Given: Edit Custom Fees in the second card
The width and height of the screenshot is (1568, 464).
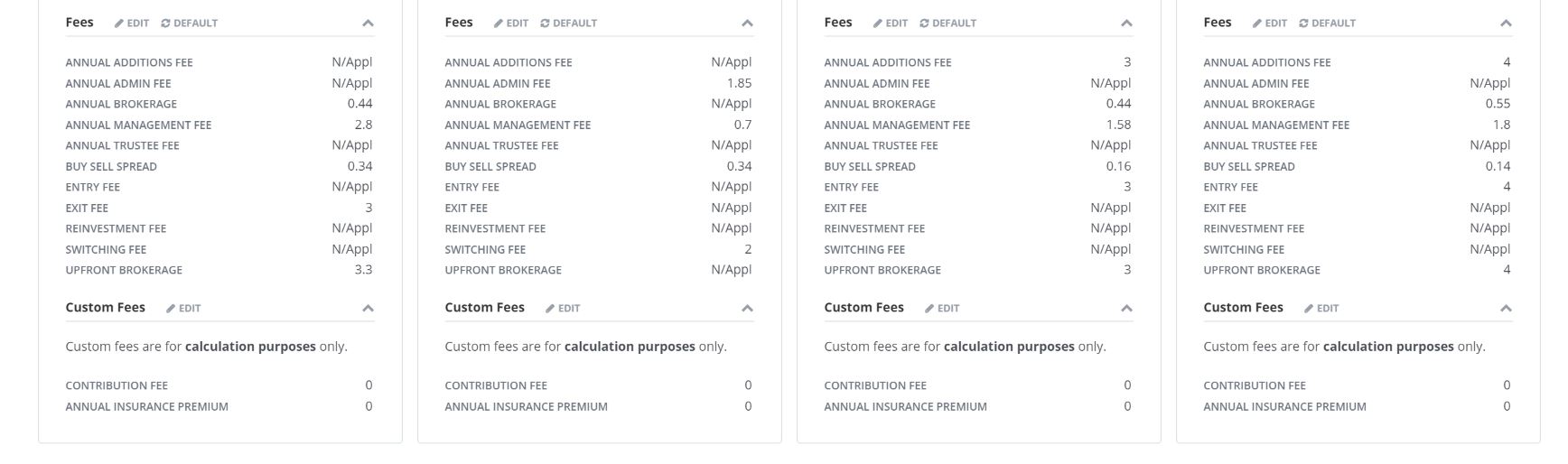Looking at the screenshot, I should [x=563, y=309].
